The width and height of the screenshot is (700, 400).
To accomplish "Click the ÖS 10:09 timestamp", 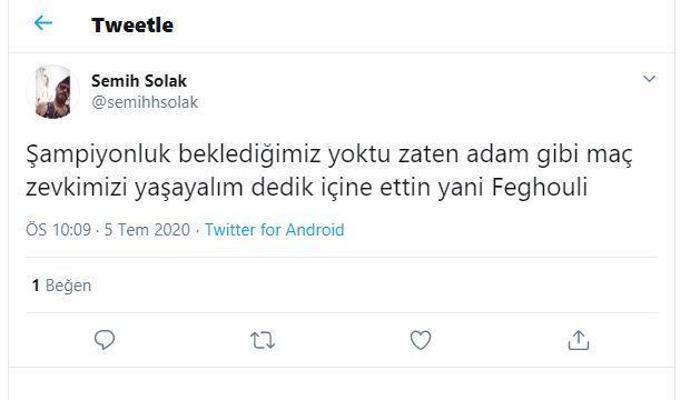I will 59,230.
